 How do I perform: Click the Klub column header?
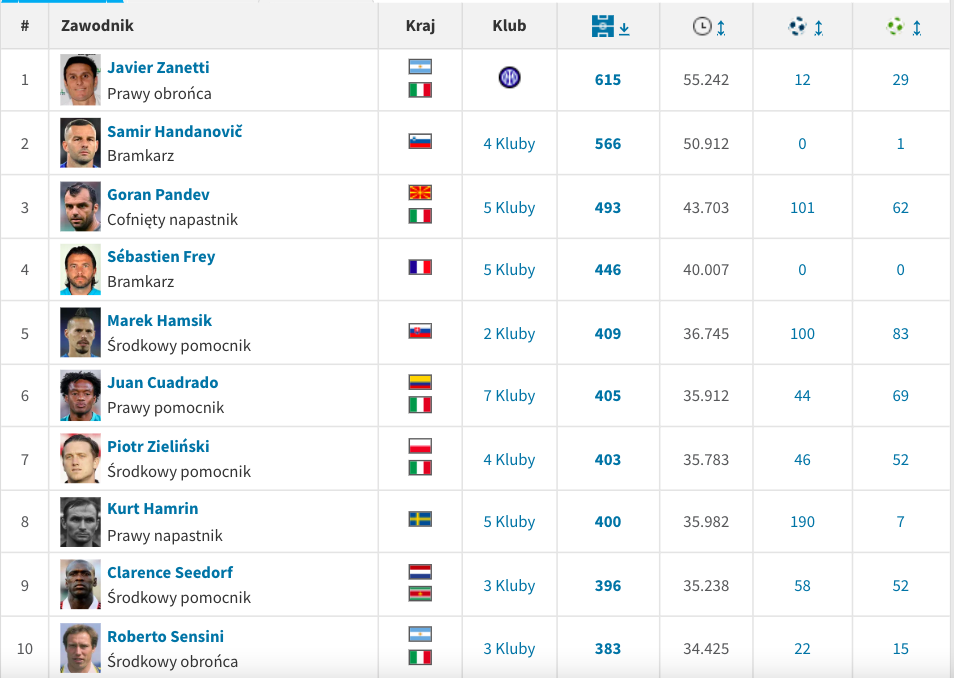coord(509,25)
